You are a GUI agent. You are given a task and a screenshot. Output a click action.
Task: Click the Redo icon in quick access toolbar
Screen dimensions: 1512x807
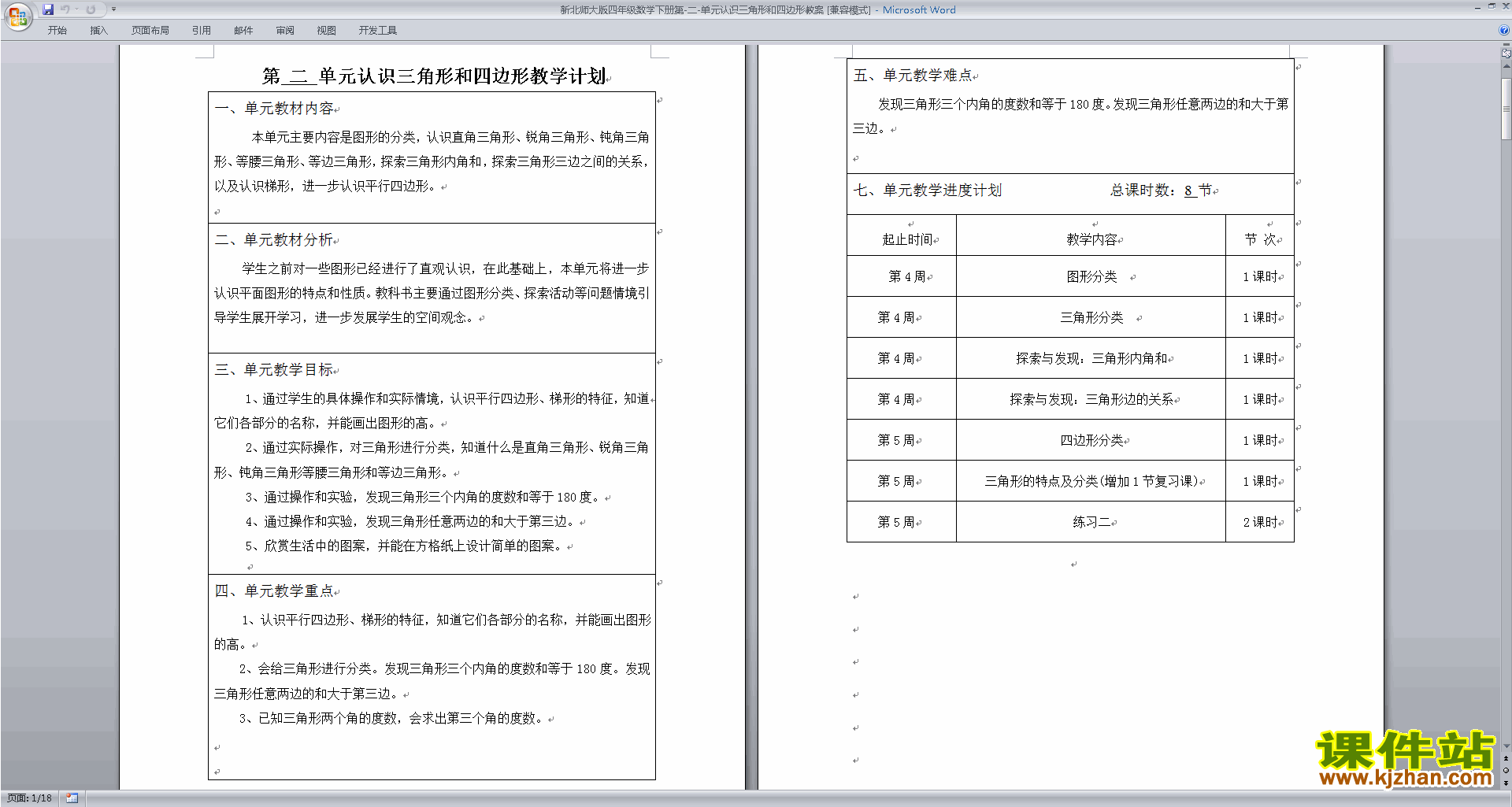tap(91, 9)
